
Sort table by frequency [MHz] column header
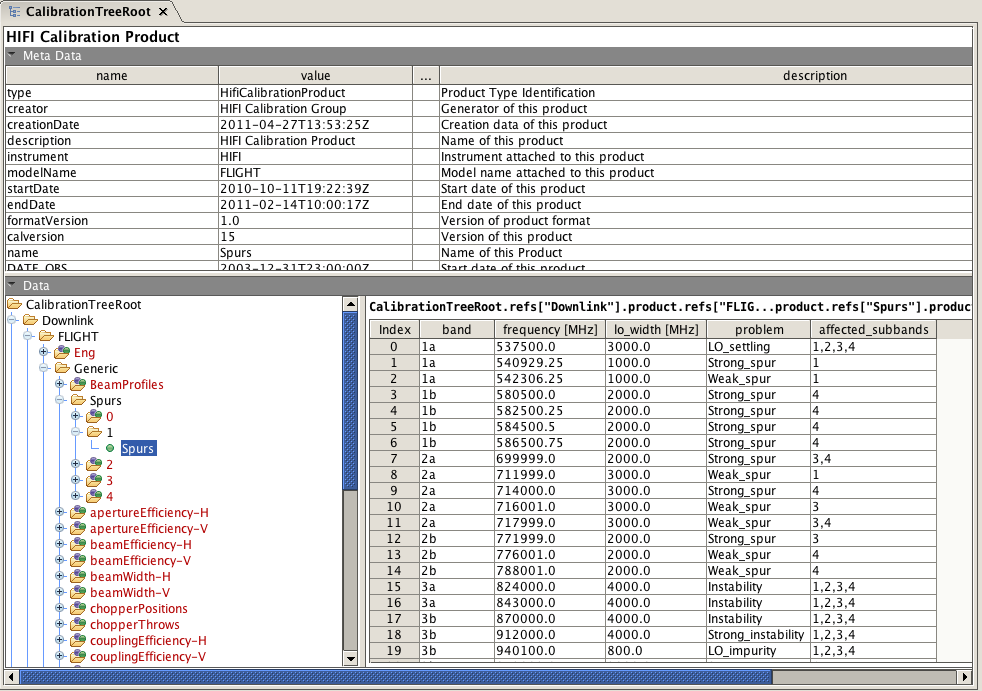coord(550,330)
